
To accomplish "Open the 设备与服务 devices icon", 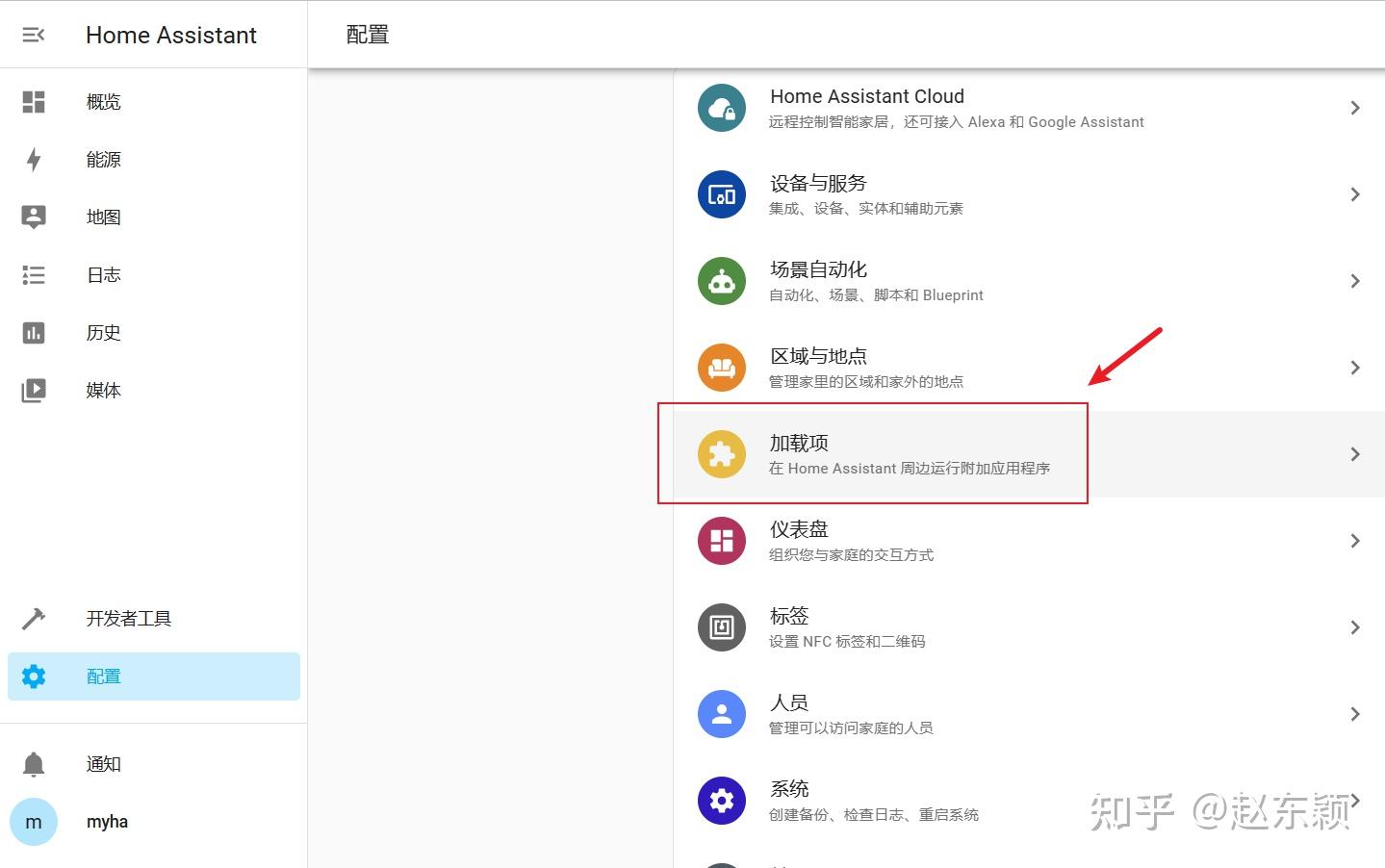I will point(722,193).
